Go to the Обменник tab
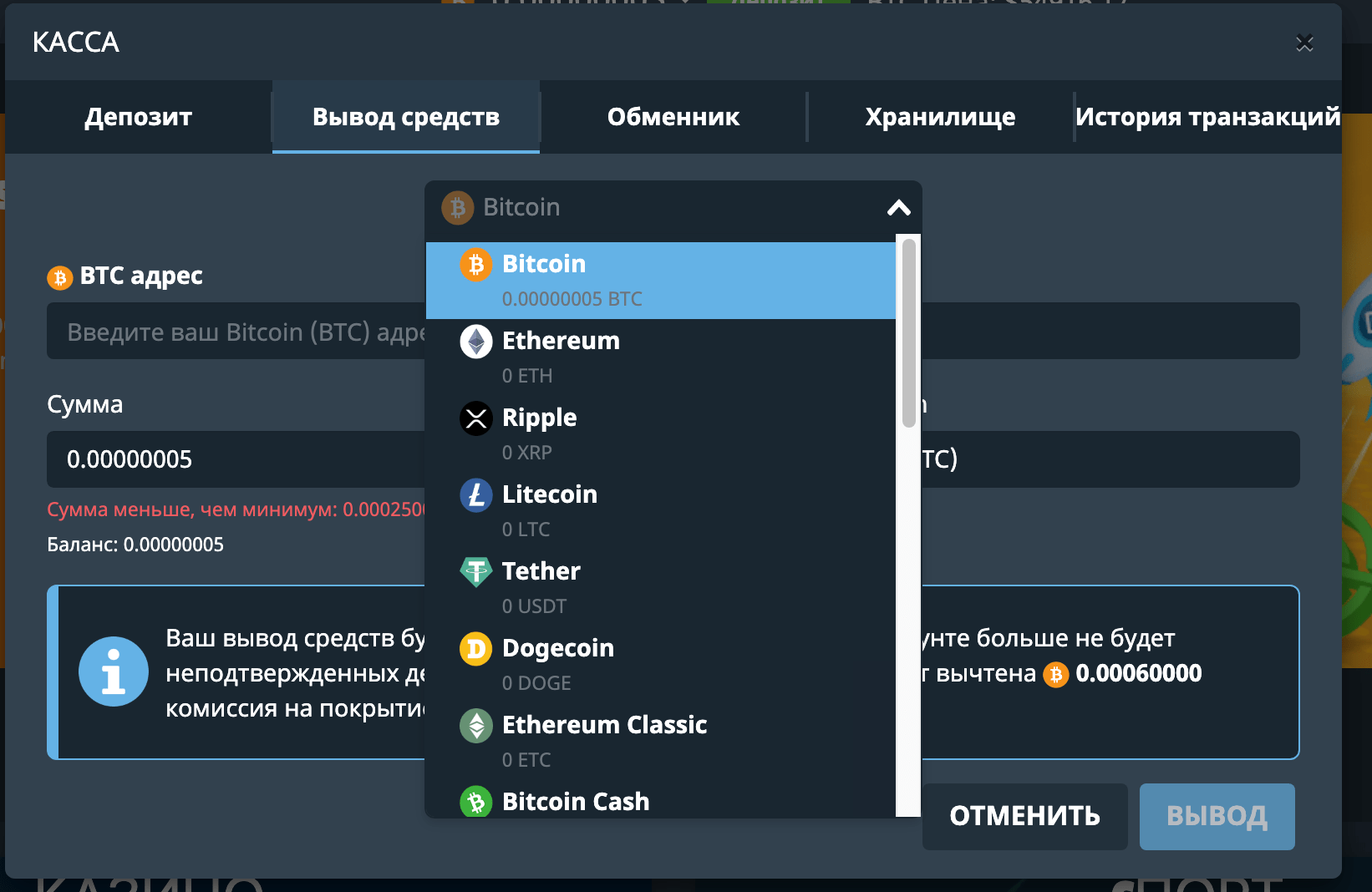 (x=673, y=117)
